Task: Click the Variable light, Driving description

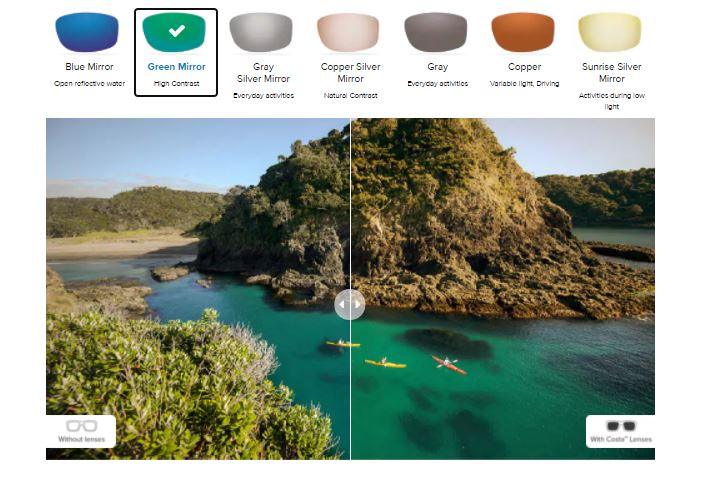Action: (x=524, y=83)
